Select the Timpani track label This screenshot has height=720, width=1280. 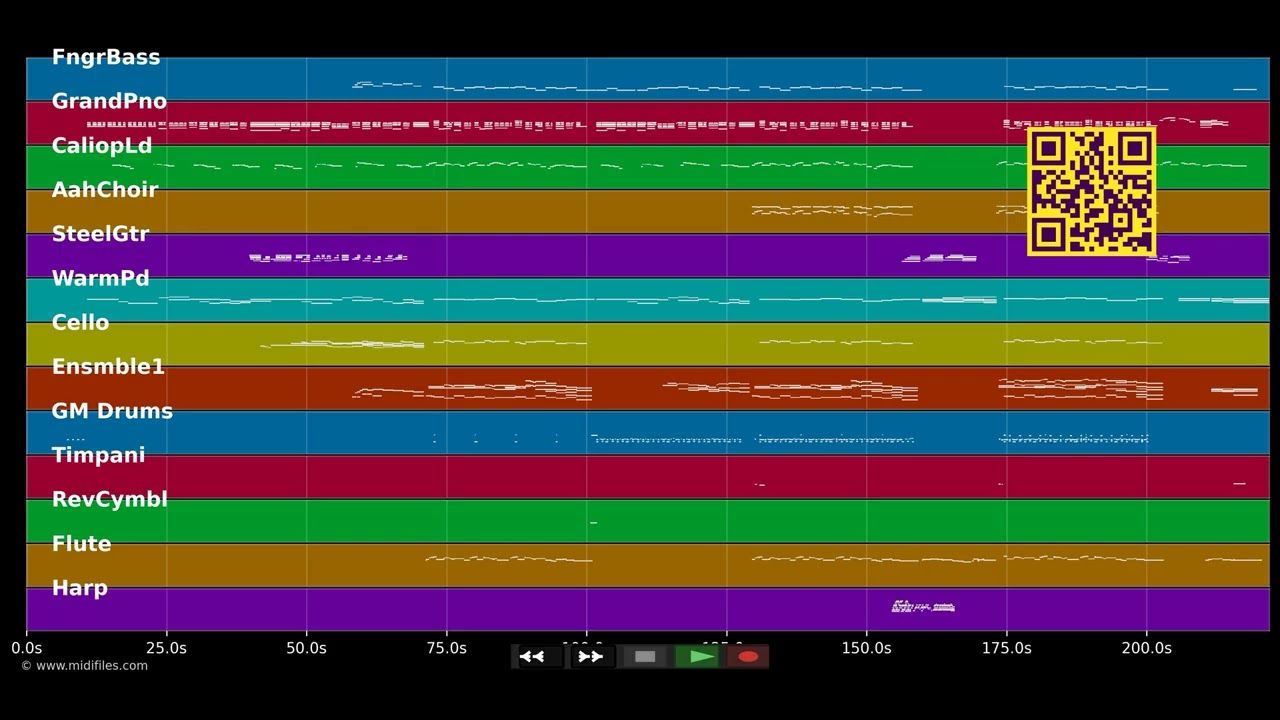(98, 455)
